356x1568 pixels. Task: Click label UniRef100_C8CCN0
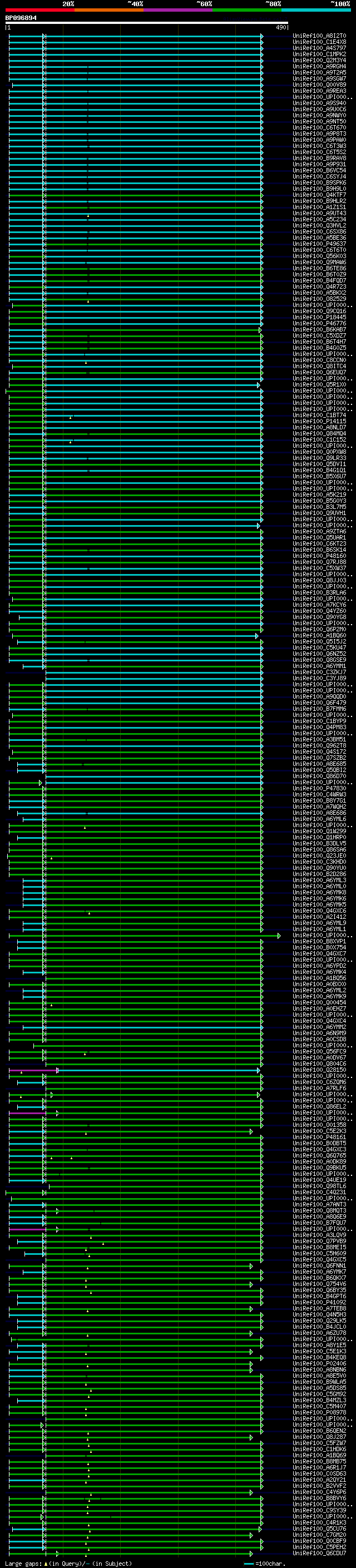319,360
